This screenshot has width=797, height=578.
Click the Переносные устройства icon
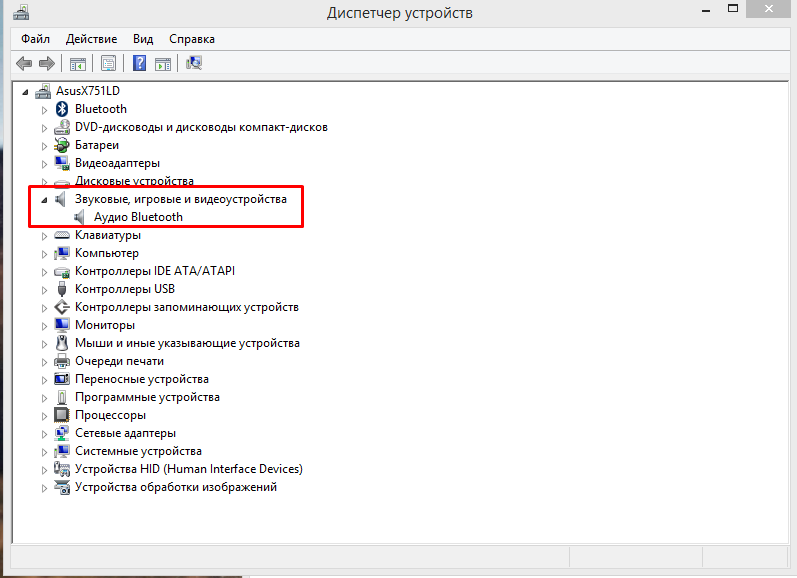click(62, 379)
